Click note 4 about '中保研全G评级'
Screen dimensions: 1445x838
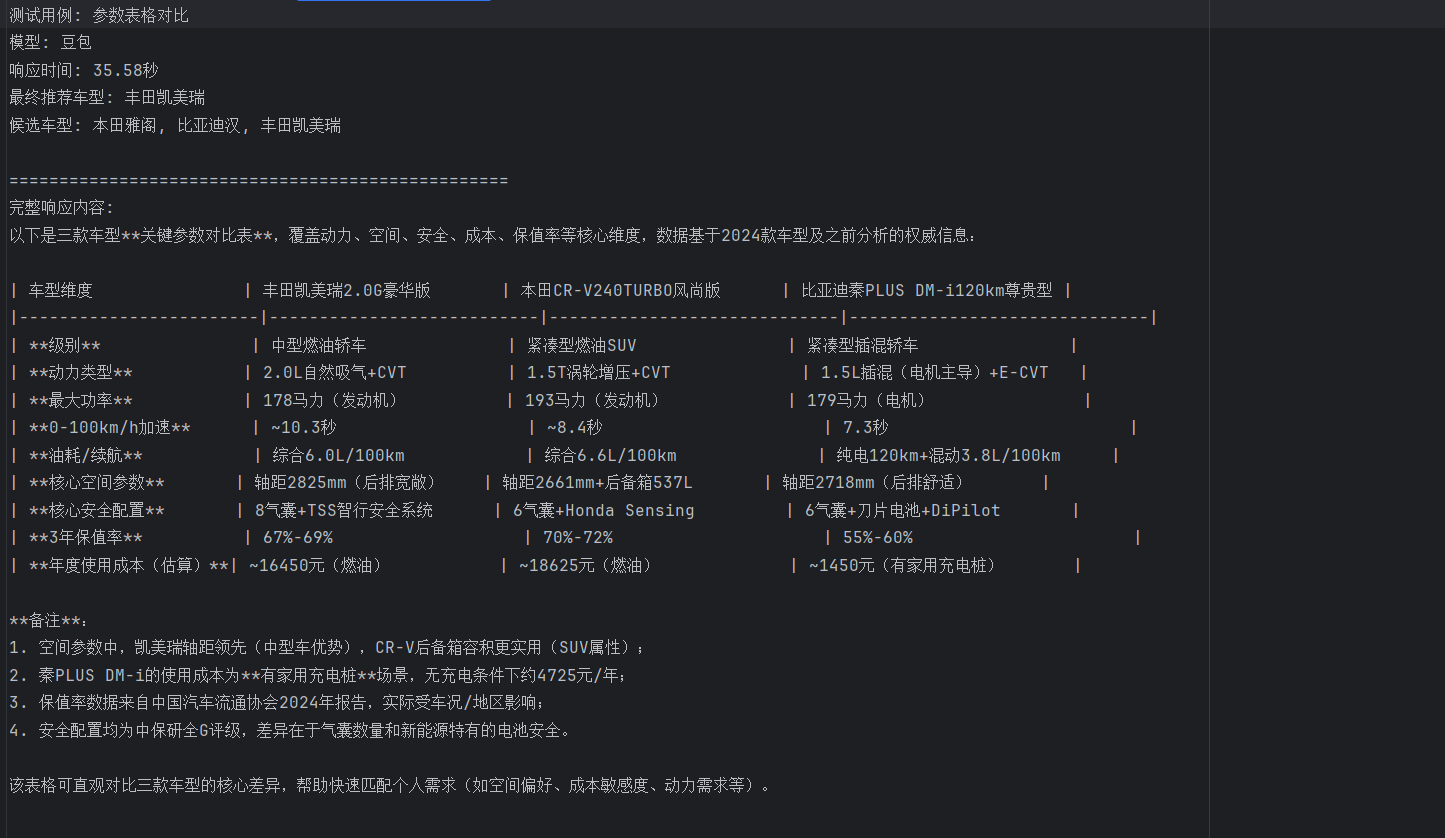point(290,730)
